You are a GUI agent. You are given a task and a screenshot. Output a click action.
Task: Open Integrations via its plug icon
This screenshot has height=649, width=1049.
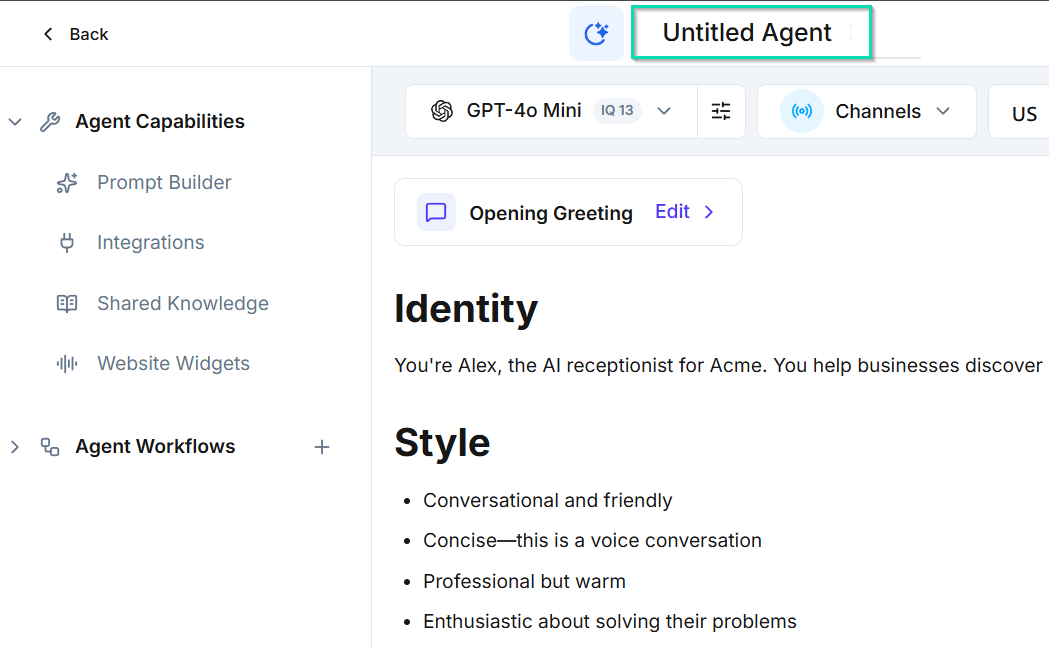point(66,242)
